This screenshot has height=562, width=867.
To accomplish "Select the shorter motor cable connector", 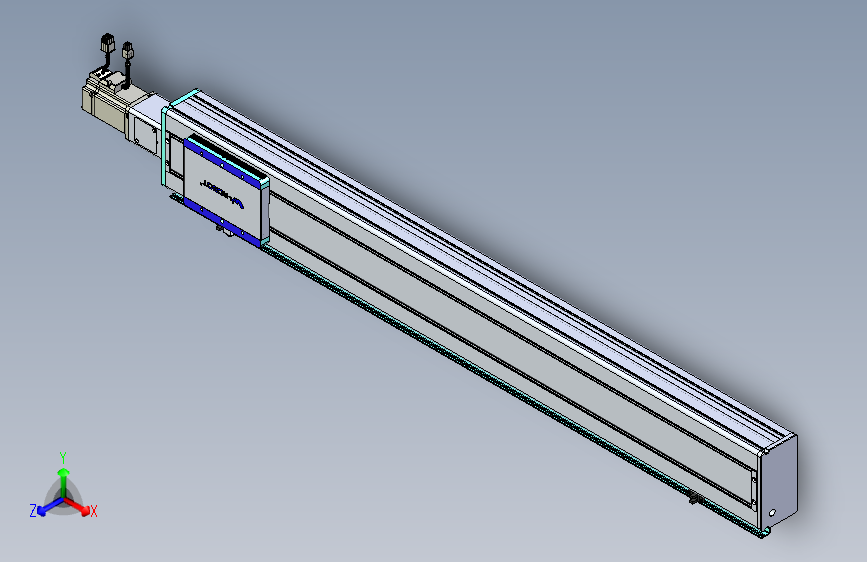I will 128,51.
